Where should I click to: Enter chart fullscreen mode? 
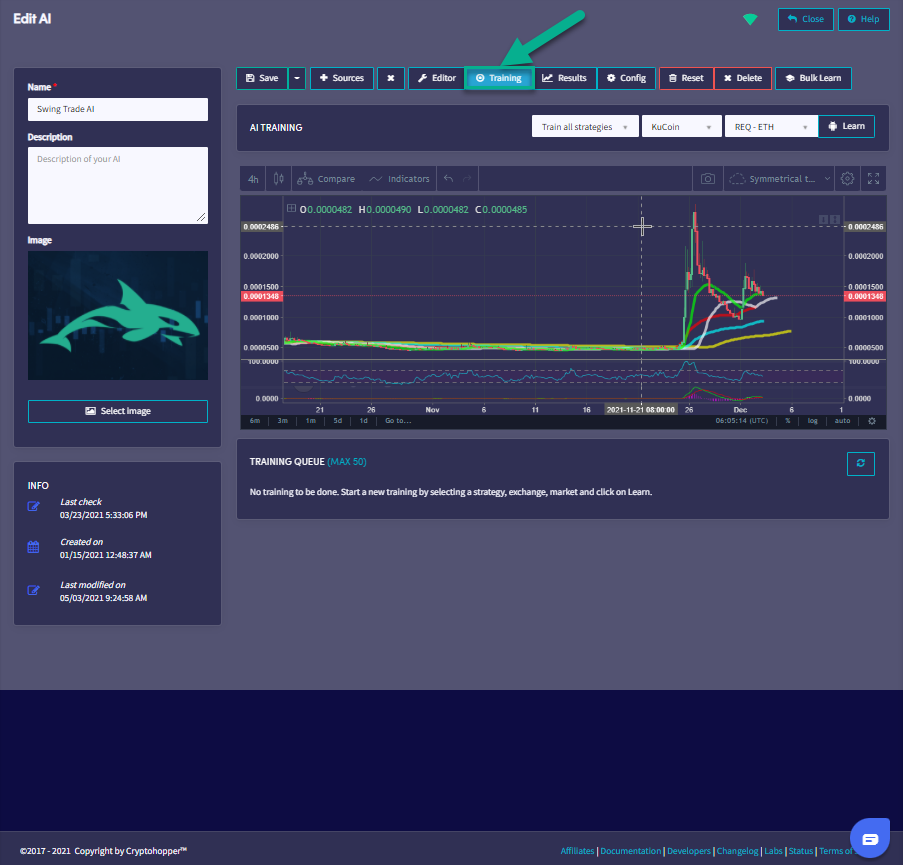pos(873,179)
